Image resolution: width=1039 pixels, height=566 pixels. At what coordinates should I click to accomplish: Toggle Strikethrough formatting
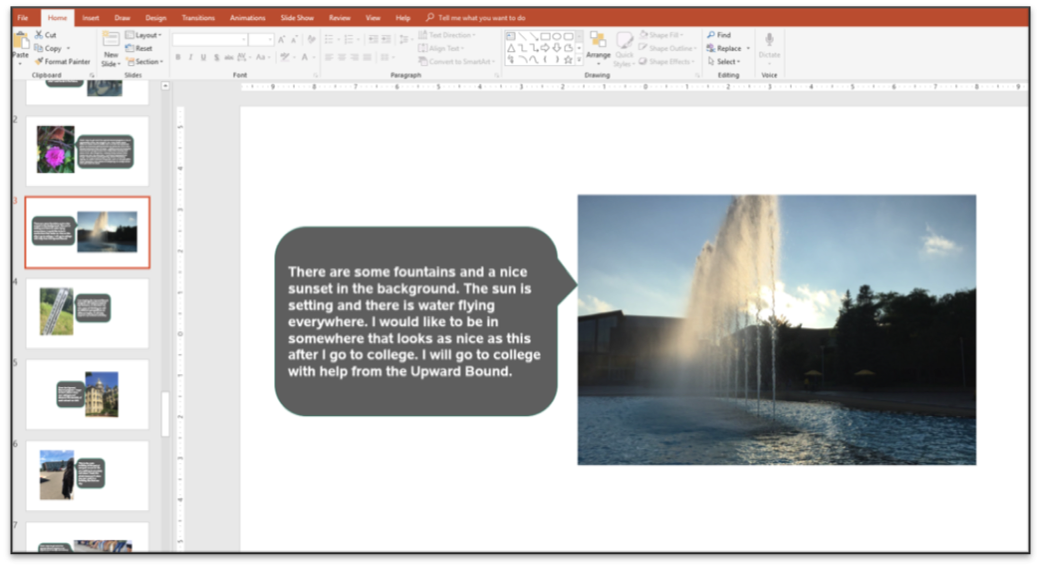[x=229, y=58]
